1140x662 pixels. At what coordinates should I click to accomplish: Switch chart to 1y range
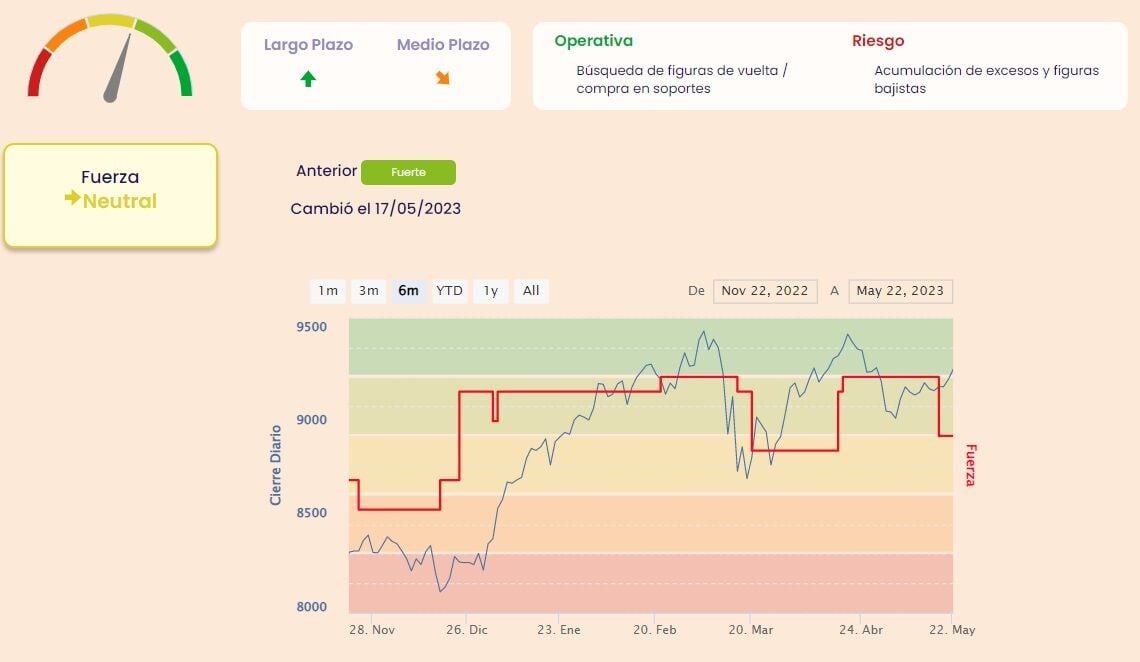pyautogui.click(x=491, y=291)
